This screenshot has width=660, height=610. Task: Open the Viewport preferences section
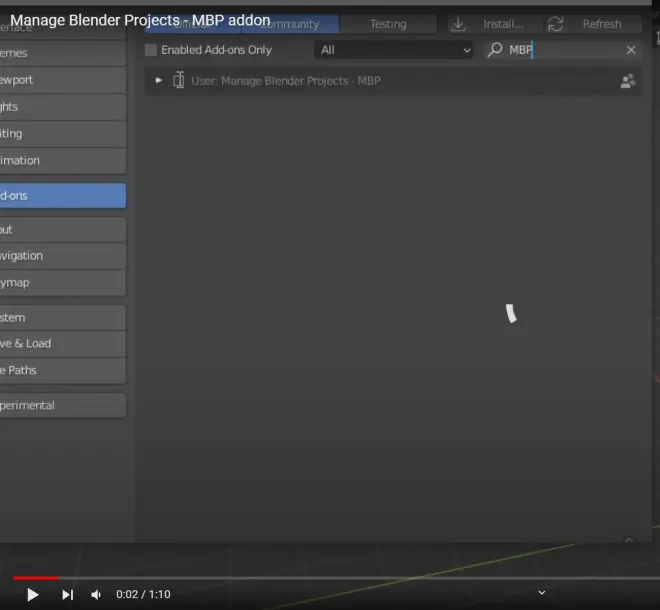click(x=63, y=80)
